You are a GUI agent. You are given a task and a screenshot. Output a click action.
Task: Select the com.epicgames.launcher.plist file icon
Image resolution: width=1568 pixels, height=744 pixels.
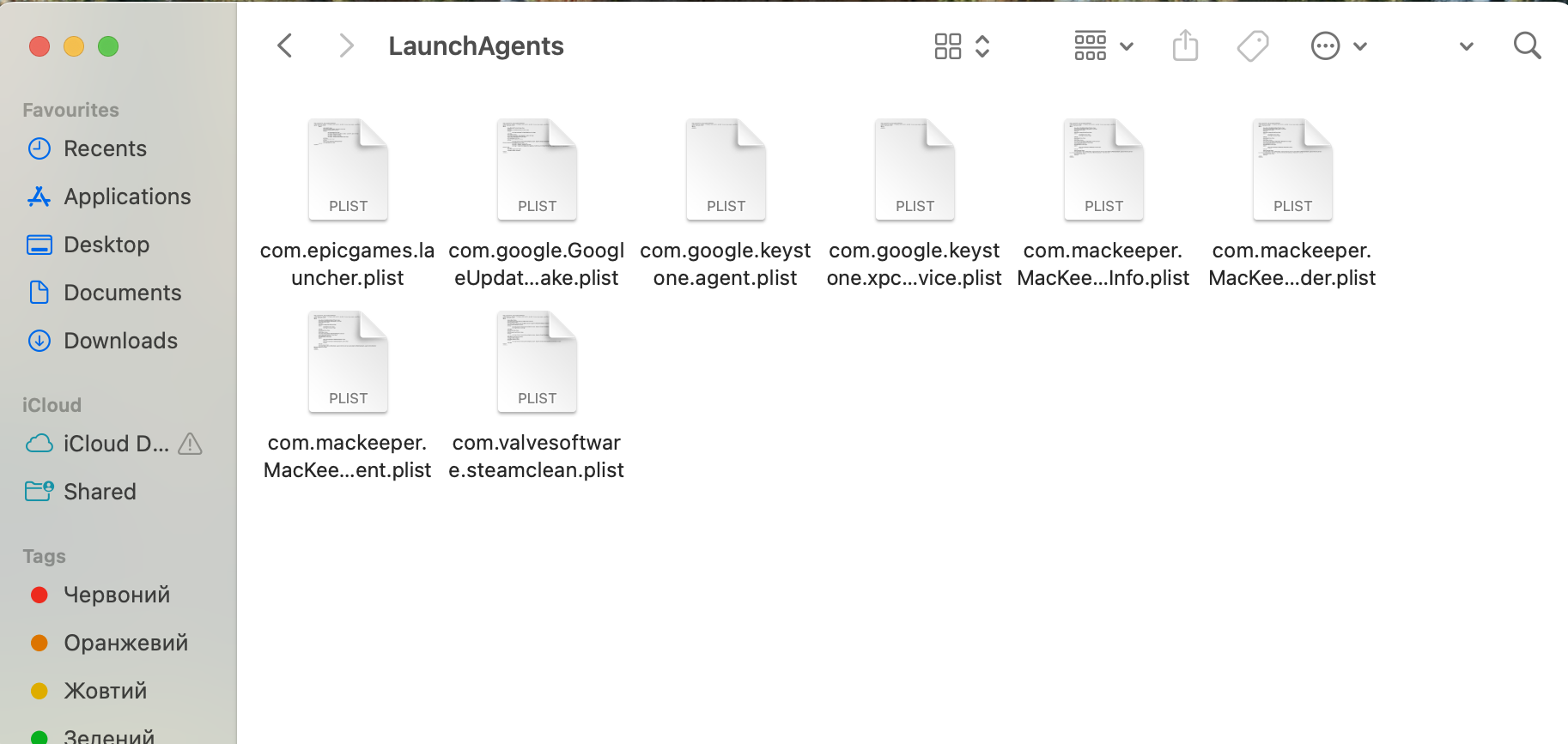(x=348, y=169)
